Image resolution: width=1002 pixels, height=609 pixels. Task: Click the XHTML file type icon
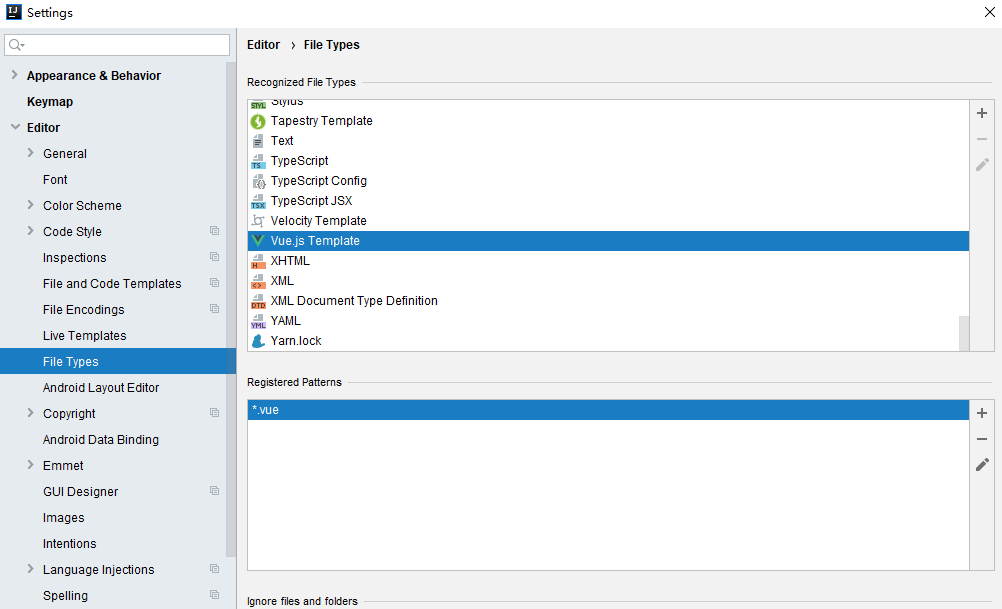(x=258, y=261)
